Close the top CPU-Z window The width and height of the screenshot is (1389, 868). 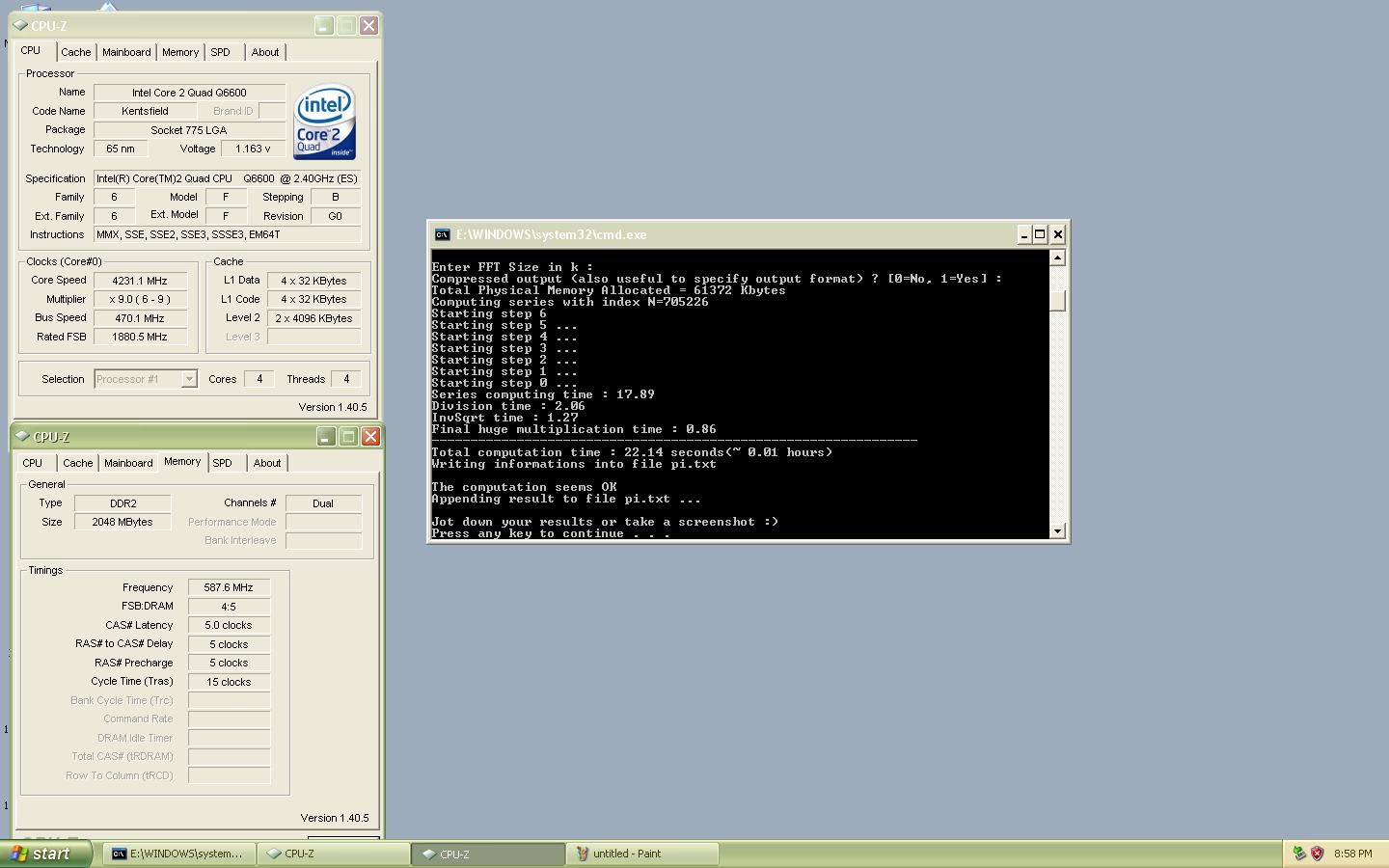pos(368,26)
